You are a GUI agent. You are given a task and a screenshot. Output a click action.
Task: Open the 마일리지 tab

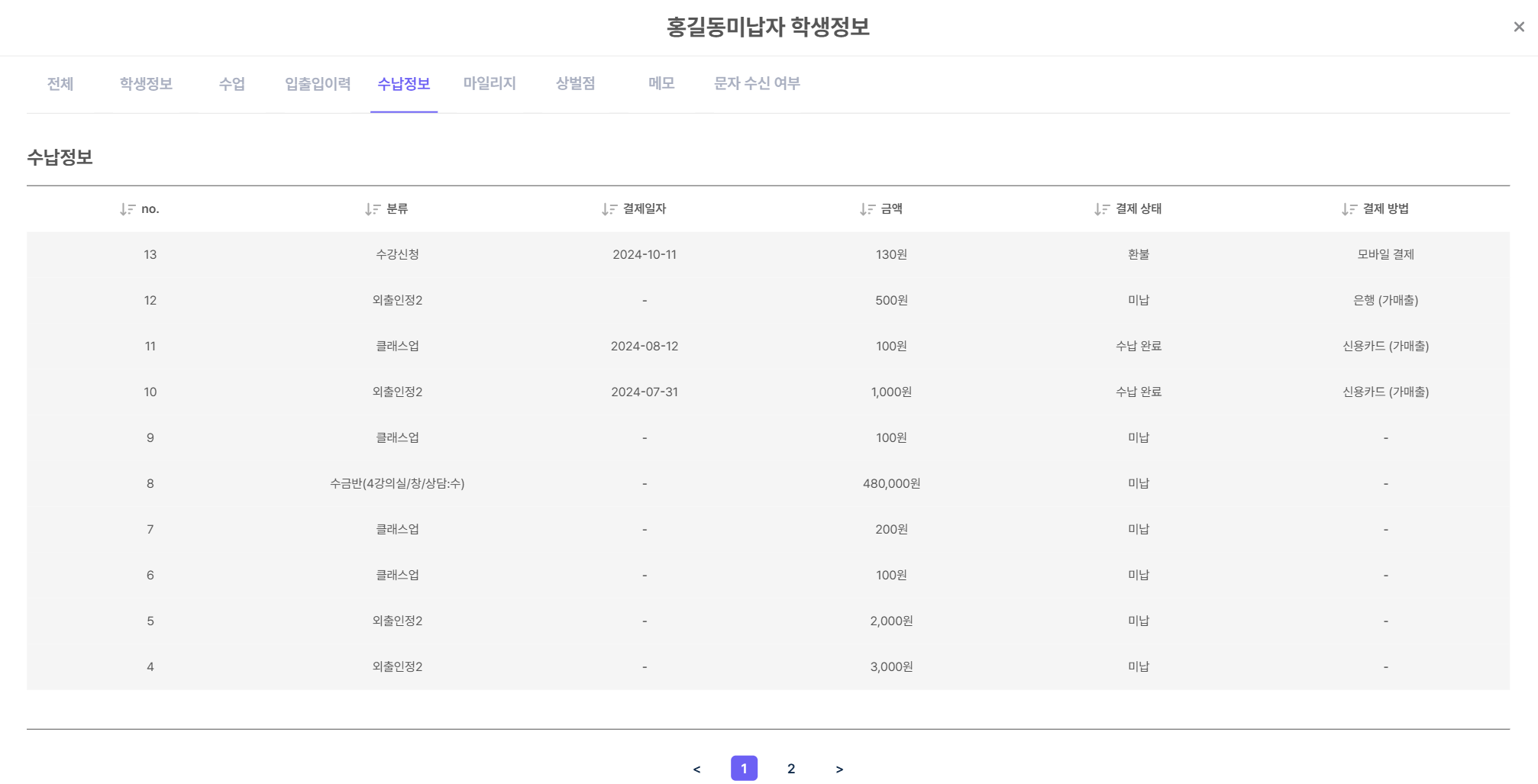click(x=490, y=84)
